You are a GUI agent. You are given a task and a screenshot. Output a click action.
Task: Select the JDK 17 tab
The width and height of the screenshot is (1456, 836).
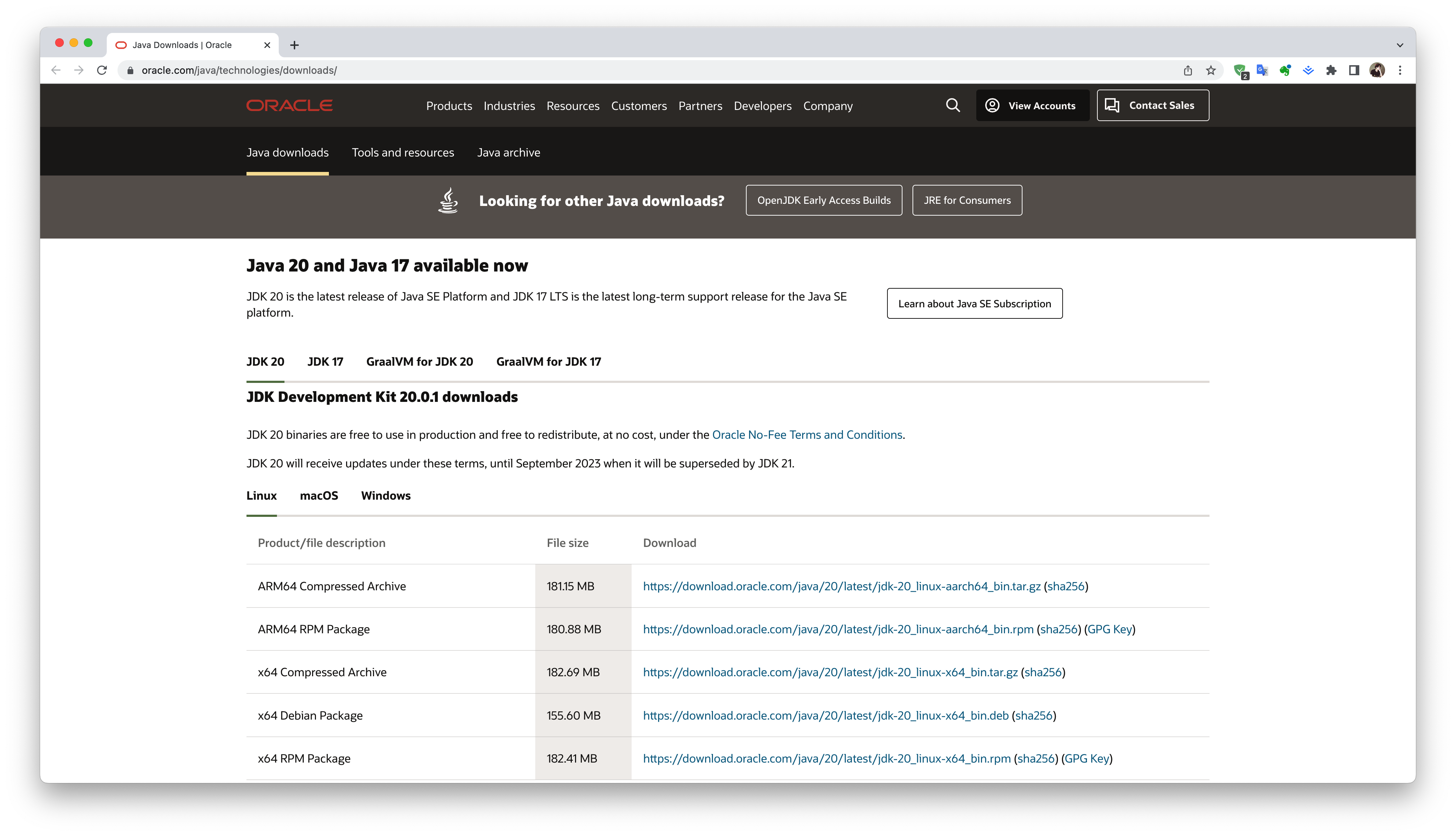coord(325,361)
